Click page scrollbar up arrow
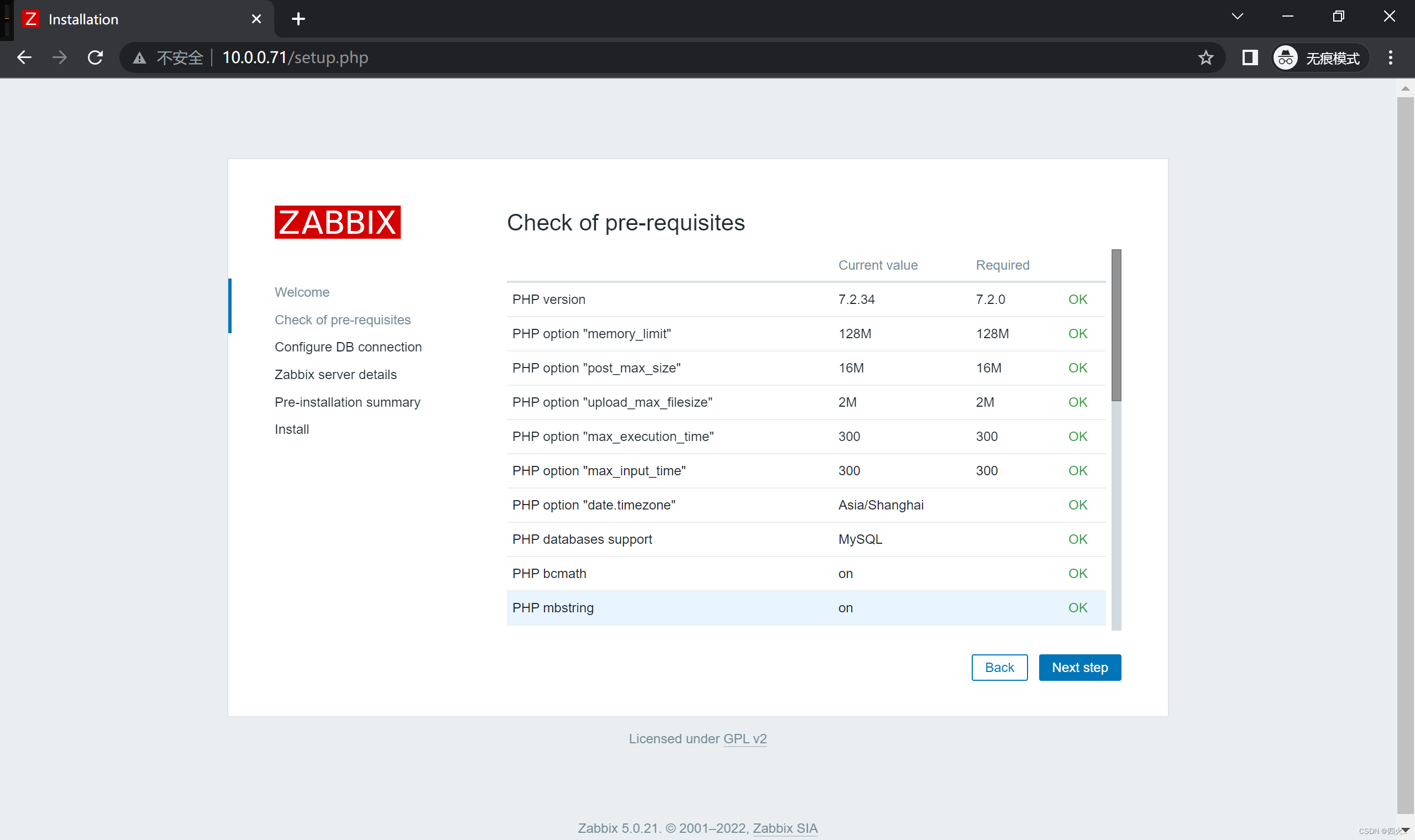Screen dimensions: 1415x840 1405,88
